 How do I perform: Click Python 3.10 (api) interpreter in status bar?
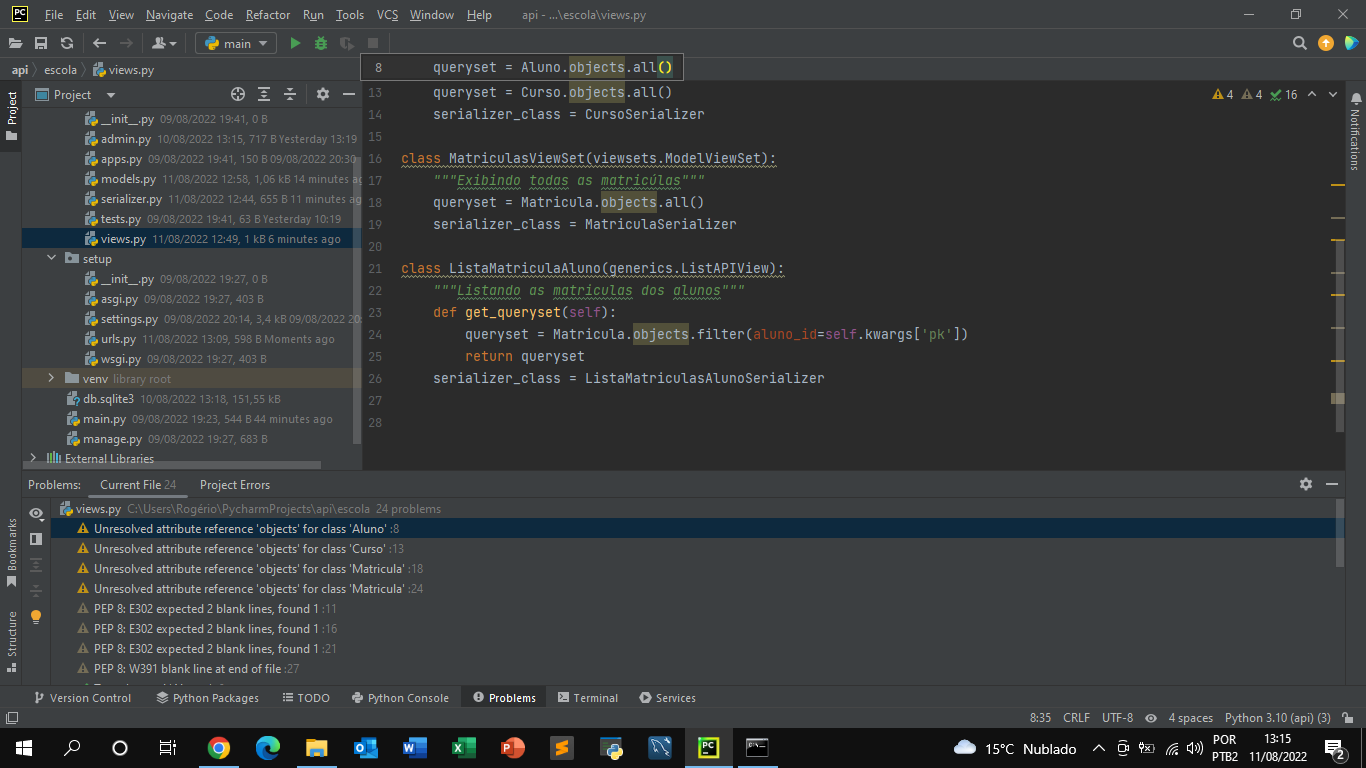pyautogui.click(x=1277, y=718)
